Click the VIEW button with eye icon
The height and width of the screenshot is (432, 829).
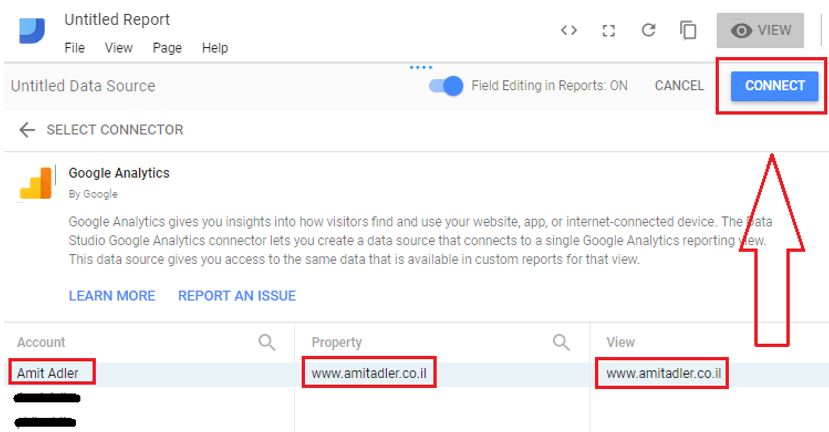coord(761,30)
